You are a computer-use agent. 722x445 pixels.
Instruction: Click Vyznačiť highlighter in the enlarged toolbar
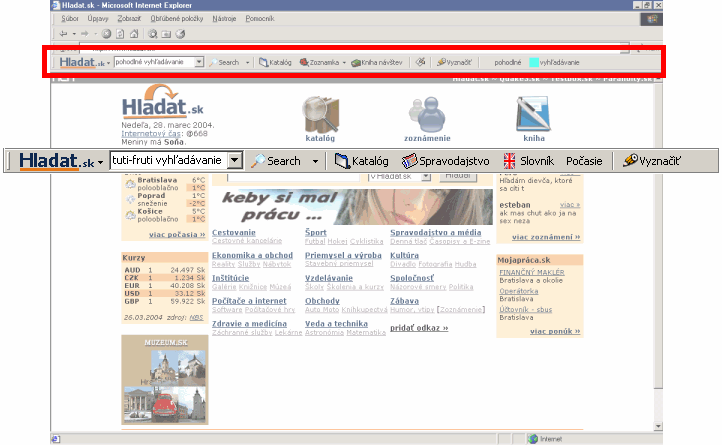652,161
